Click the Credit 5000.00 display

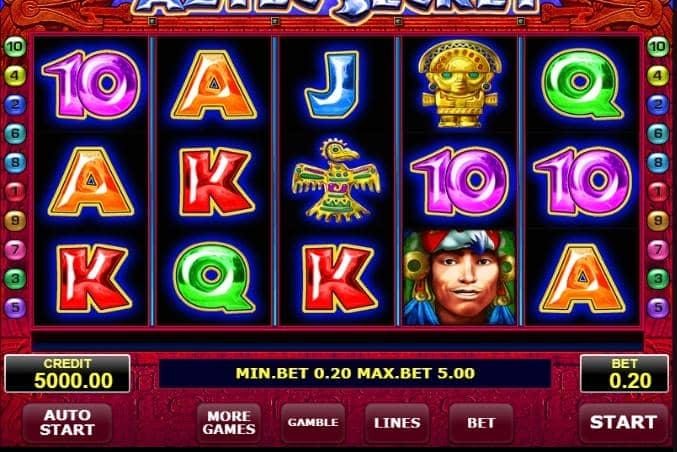point(67,374)
